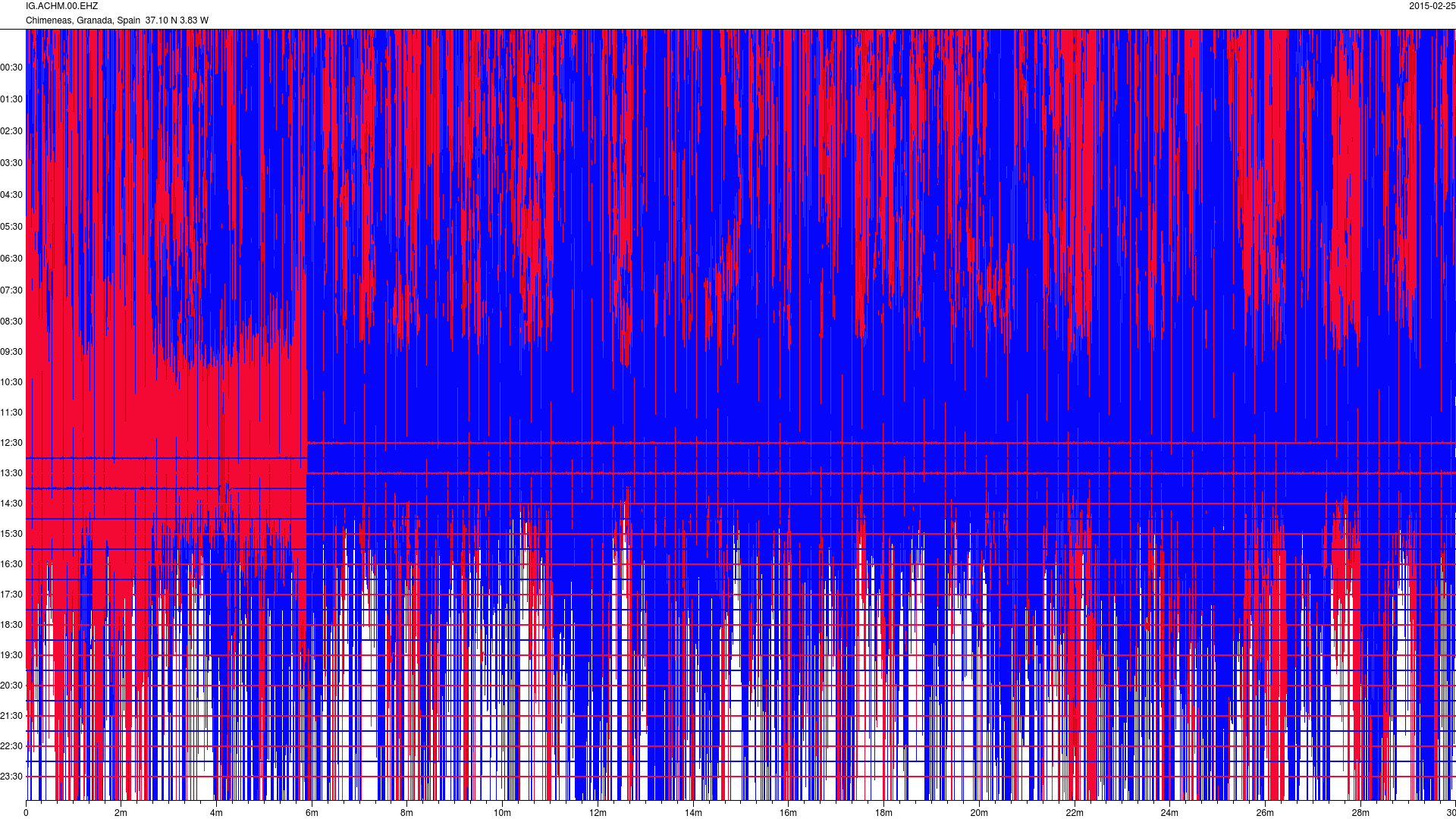Click the 09:30 time label

[11, 352]
